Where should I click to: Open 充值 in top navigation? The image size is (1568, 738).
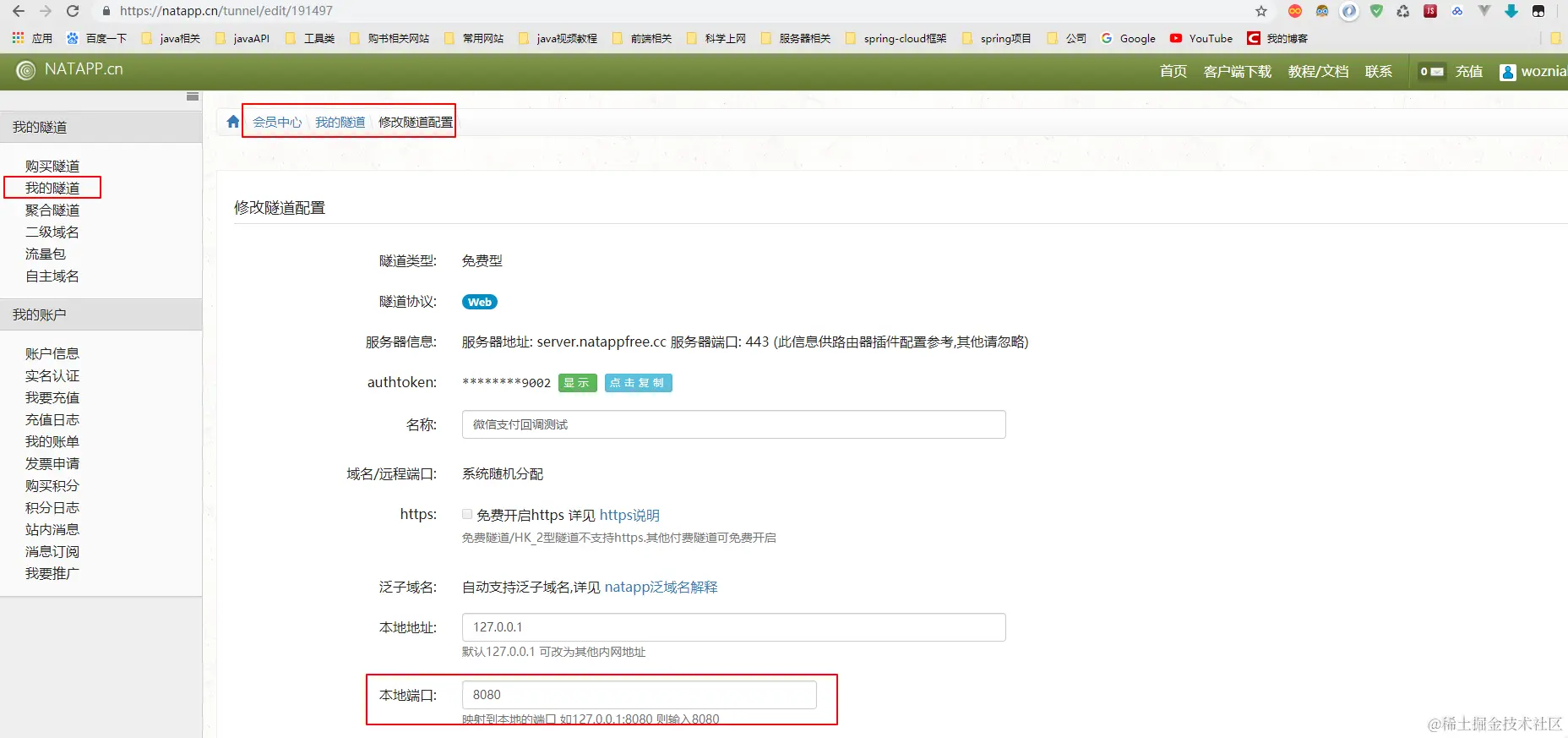pos(1468,72)
